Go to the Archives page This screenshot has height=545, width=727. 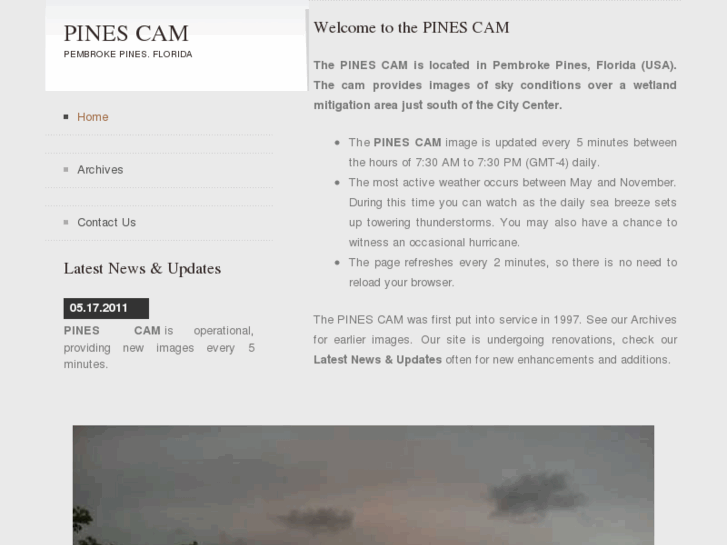click(100, 170)
